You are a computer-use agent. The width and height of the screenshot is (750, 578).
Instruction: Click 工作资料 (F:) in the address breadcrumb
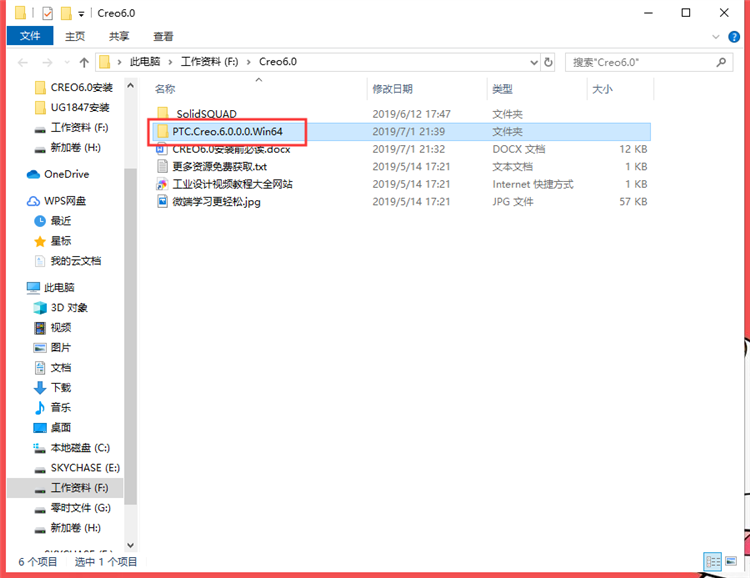pyautogui.click(x=209, y=62)
